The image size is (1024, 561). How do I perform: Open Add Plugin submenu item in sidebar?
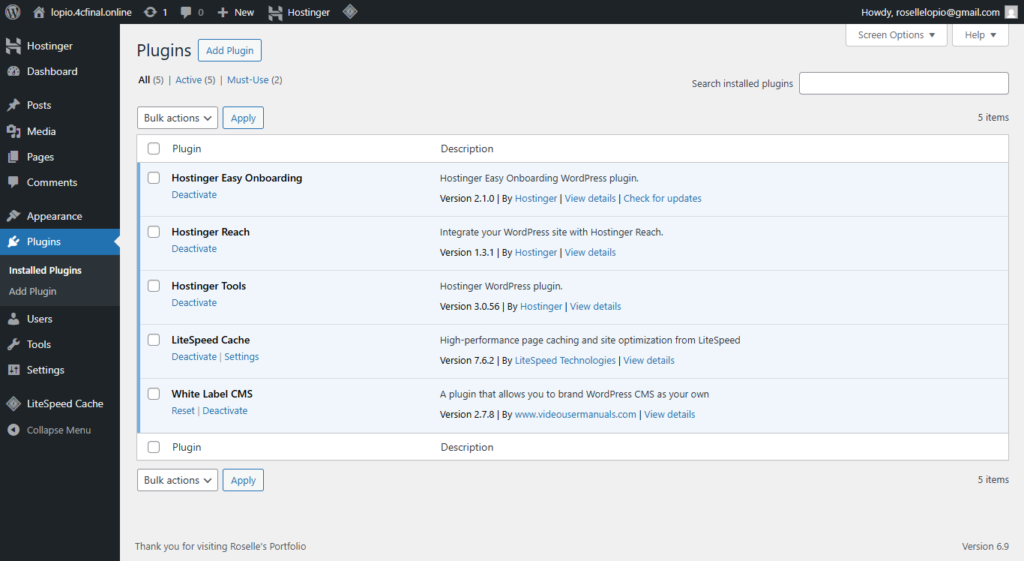33,292
